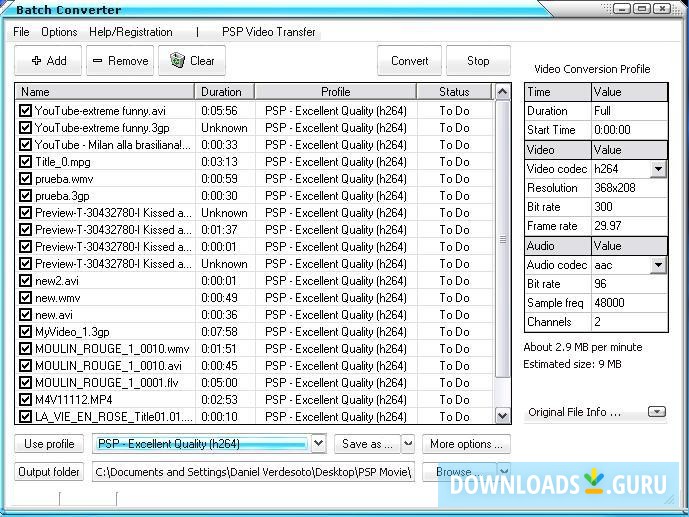Screen dimensions: 689x517
Task: Maximize the Batch Converter window
Action: [642, 8]
